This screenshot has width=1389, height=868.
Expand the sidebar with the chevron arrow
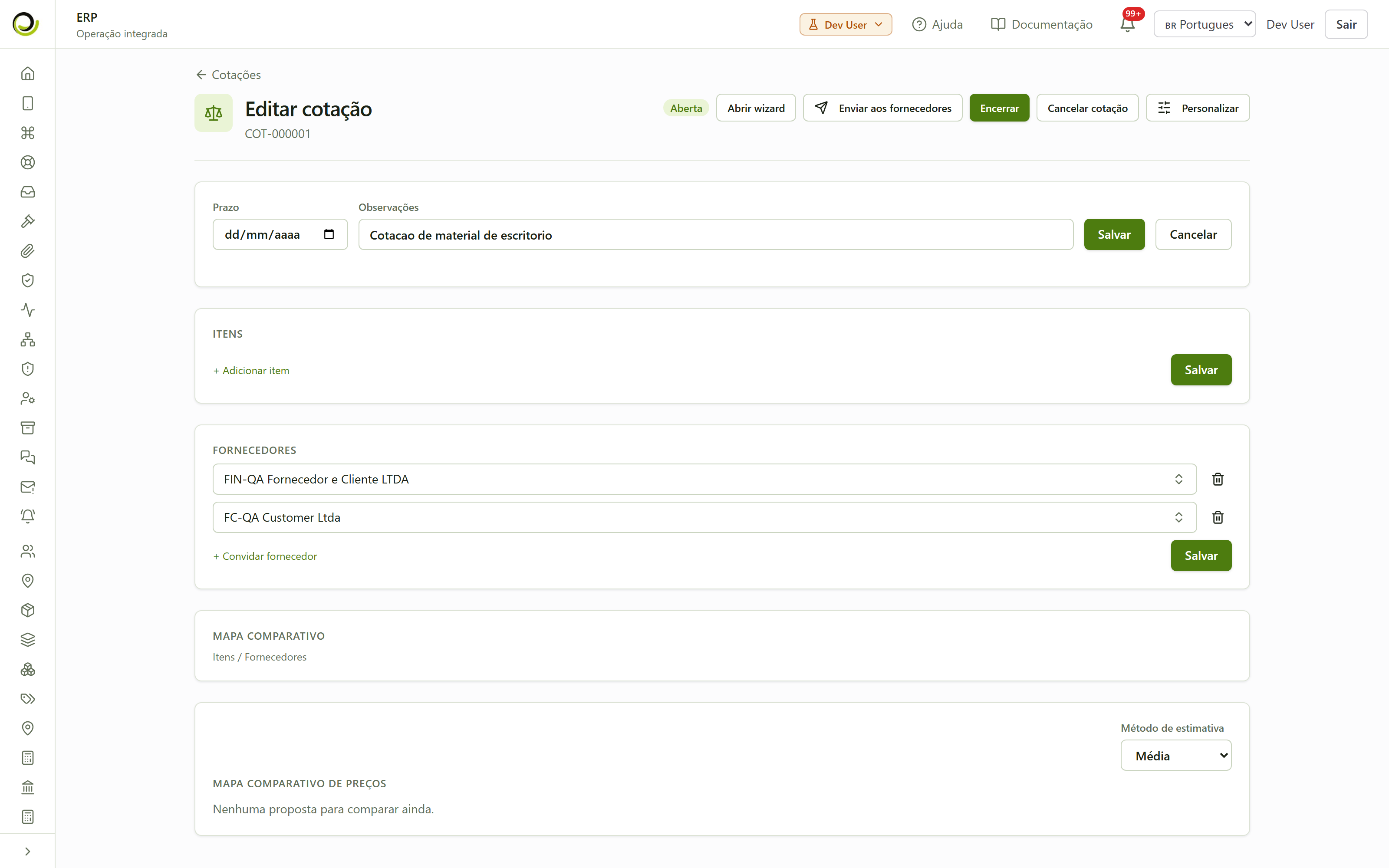click(27, 852)
